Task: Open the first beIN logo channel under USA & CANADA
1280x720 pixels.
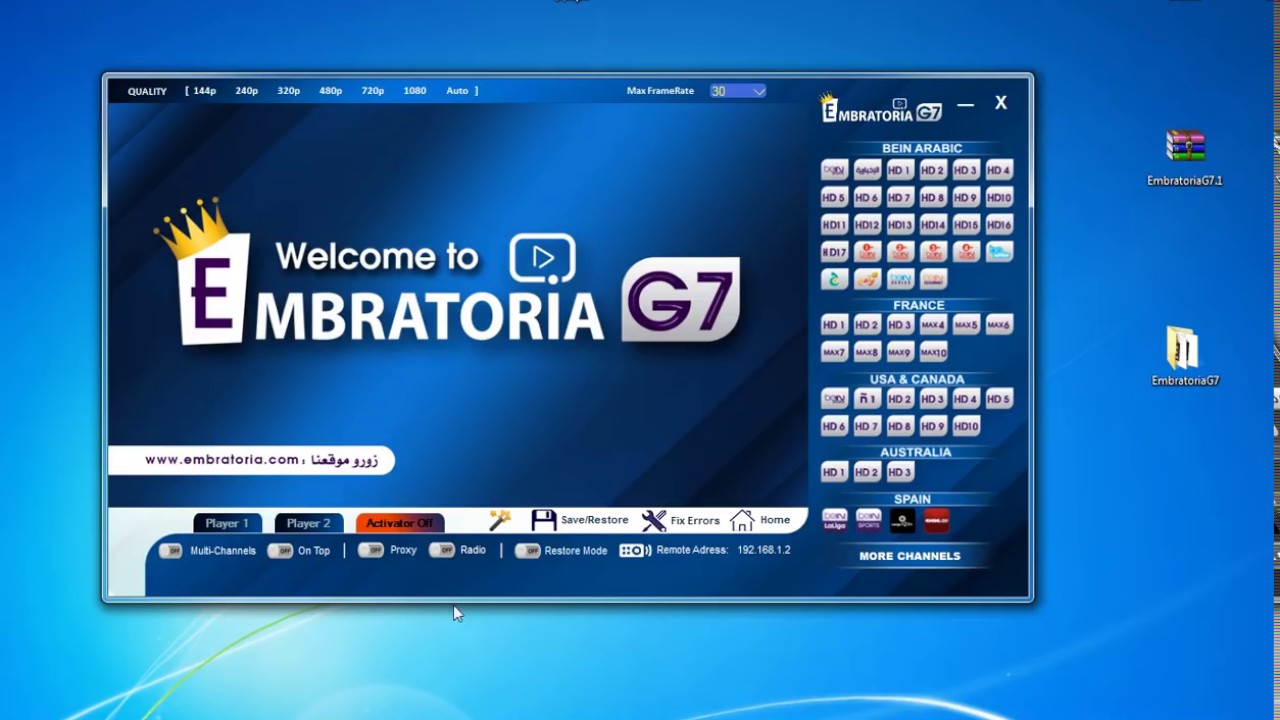Action: click(834, 399)
